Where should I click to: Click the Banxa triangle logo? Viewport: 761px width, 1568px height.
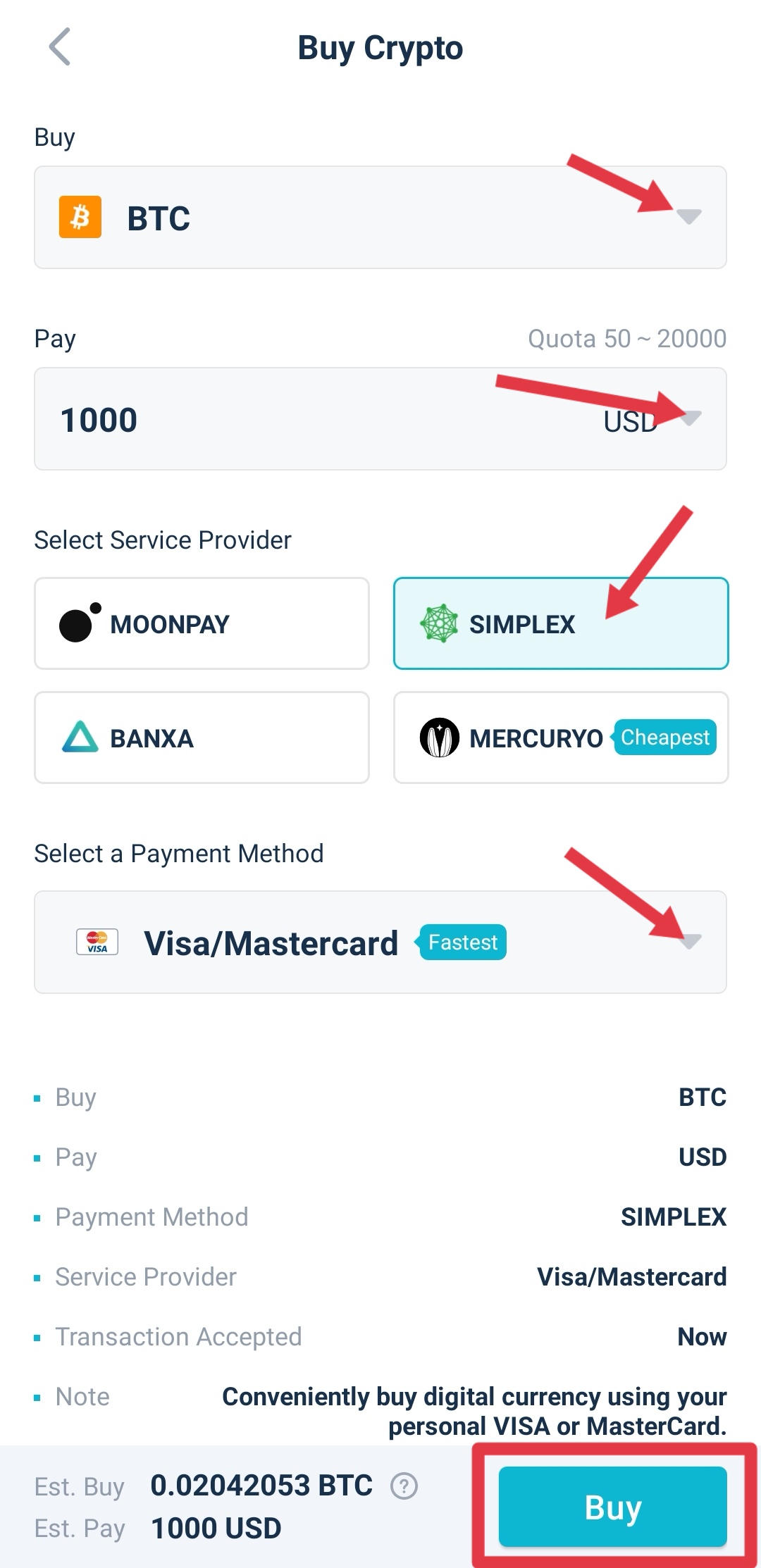80,738
